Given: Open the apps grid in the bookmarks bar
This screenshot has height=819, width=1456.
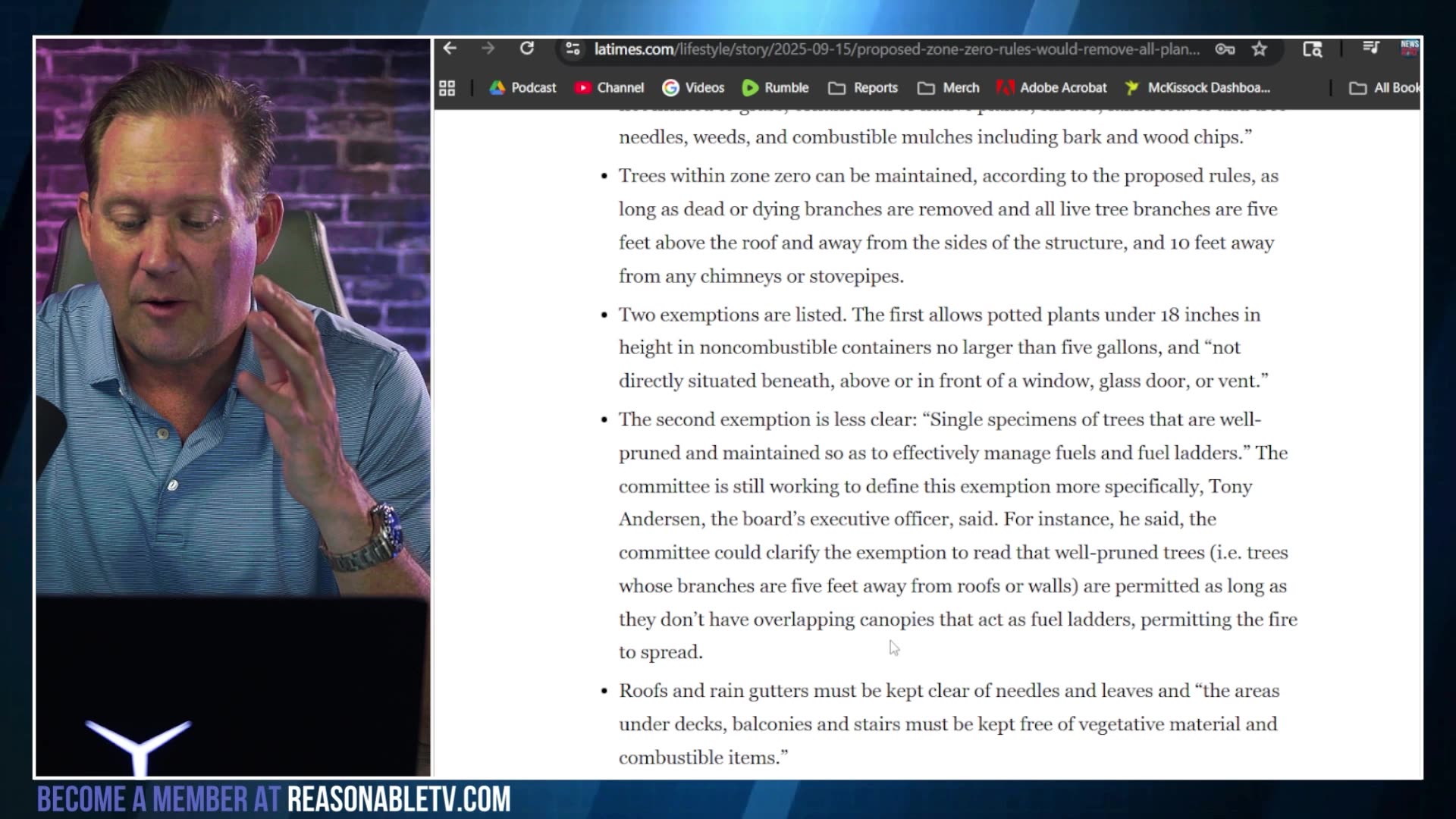Looking at the screenshot, I should (447, 88).
